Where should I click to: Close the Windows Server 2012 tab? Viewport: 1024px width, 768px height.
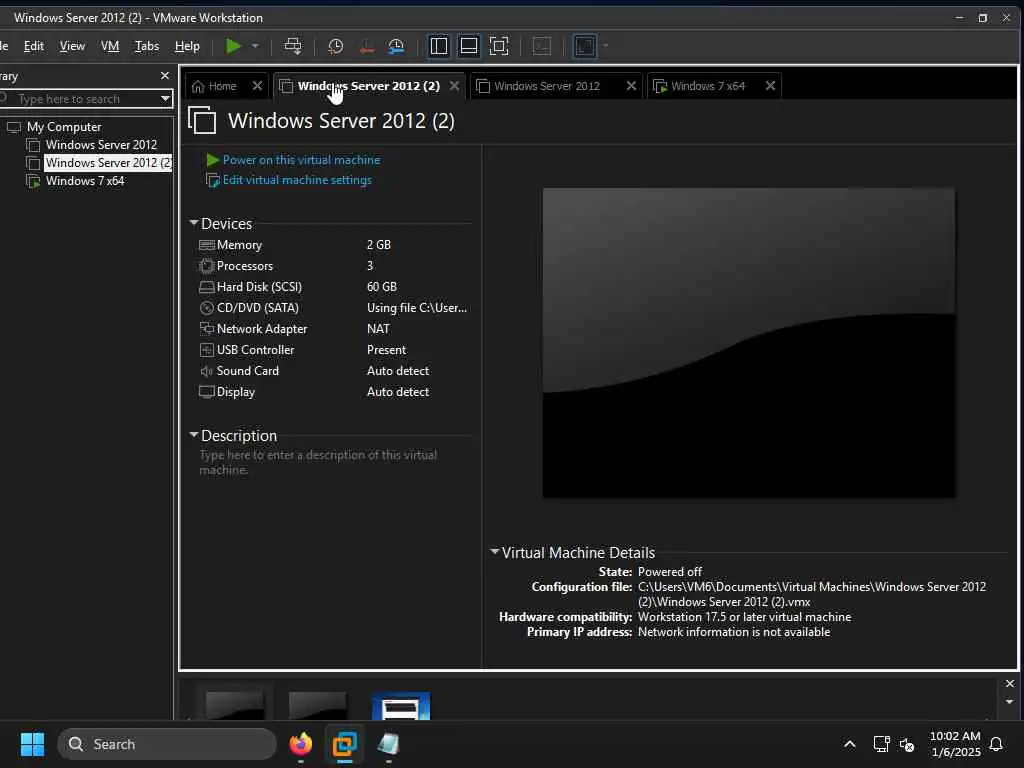point(632,86)
